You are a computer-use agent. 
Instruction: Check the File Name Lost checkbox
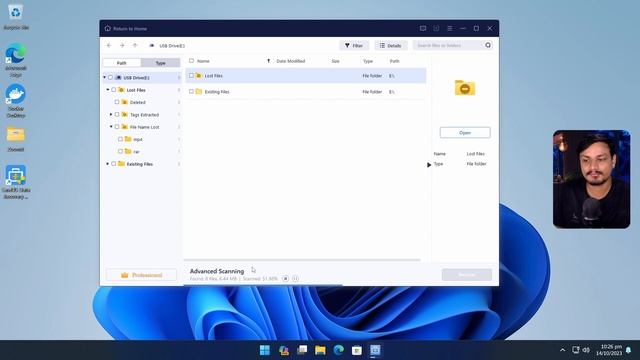(x=117, y=127)
